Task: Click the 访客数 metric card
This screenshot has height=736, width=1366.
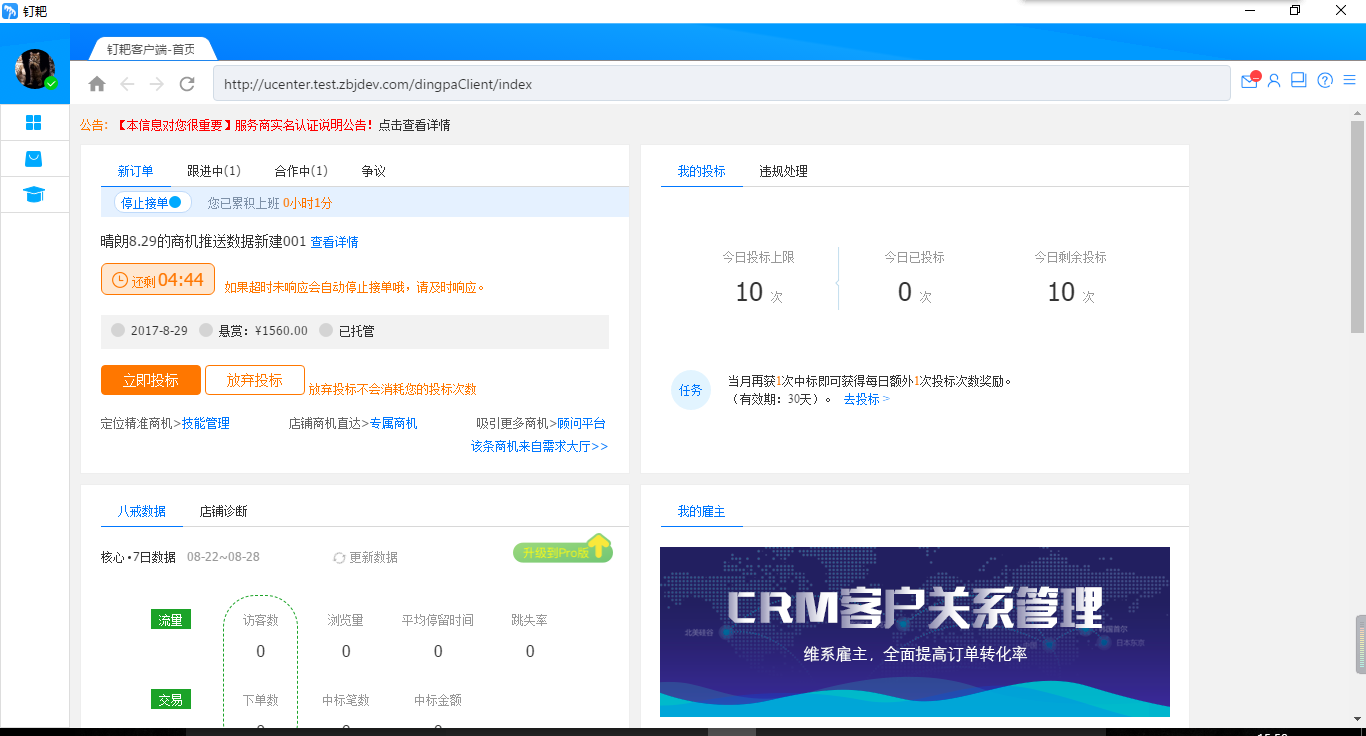Action: [260, 635]
